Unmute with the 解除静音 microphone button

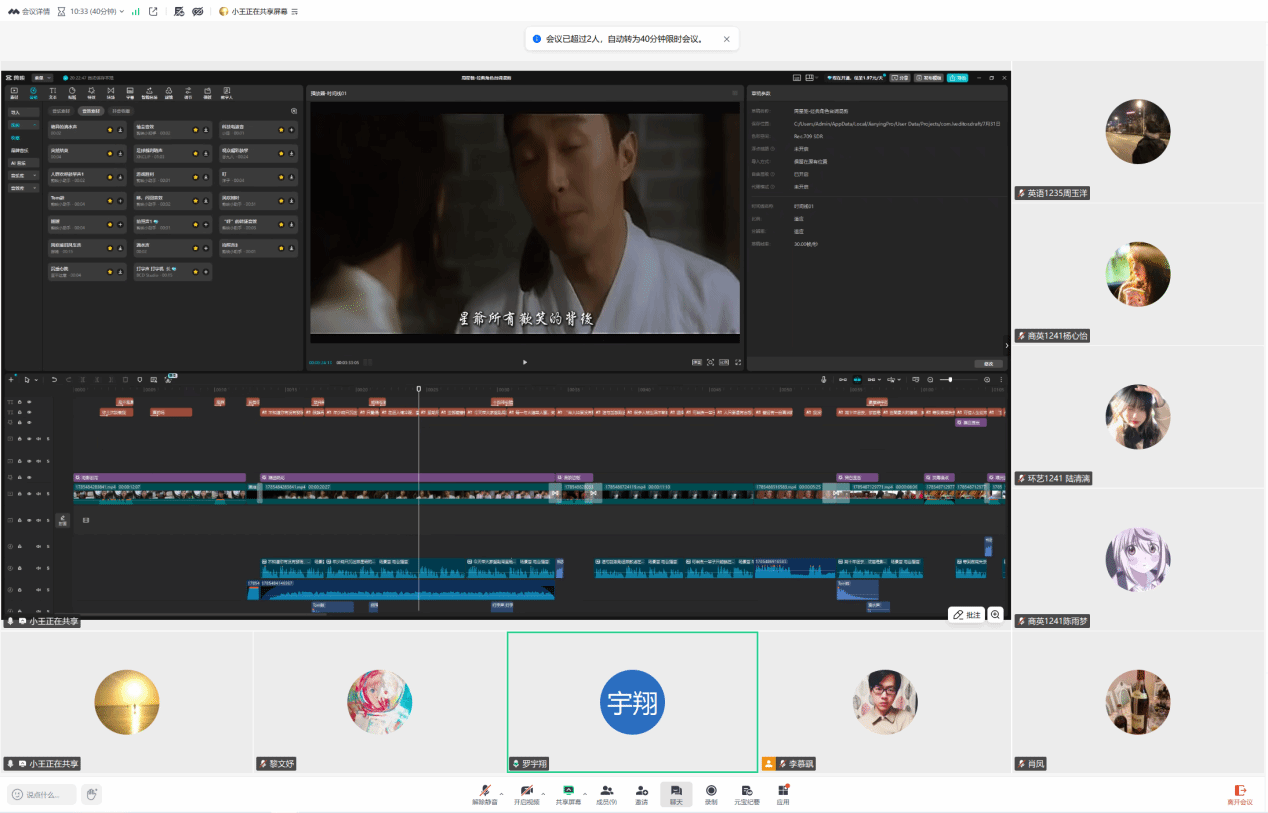tap(484, 794)
